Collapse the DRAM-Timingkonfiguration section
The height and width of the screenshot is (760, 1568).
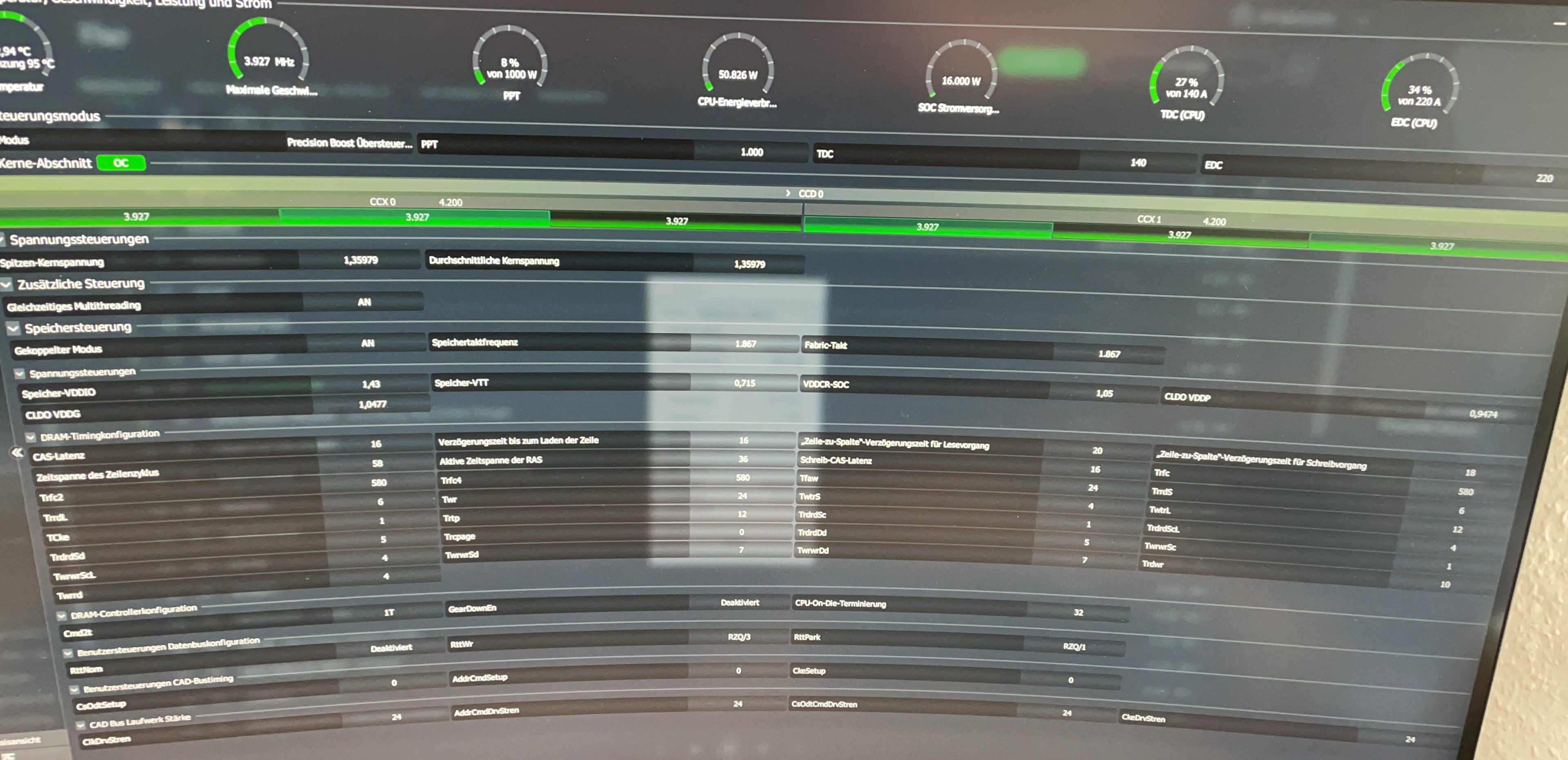coord(31,437)
